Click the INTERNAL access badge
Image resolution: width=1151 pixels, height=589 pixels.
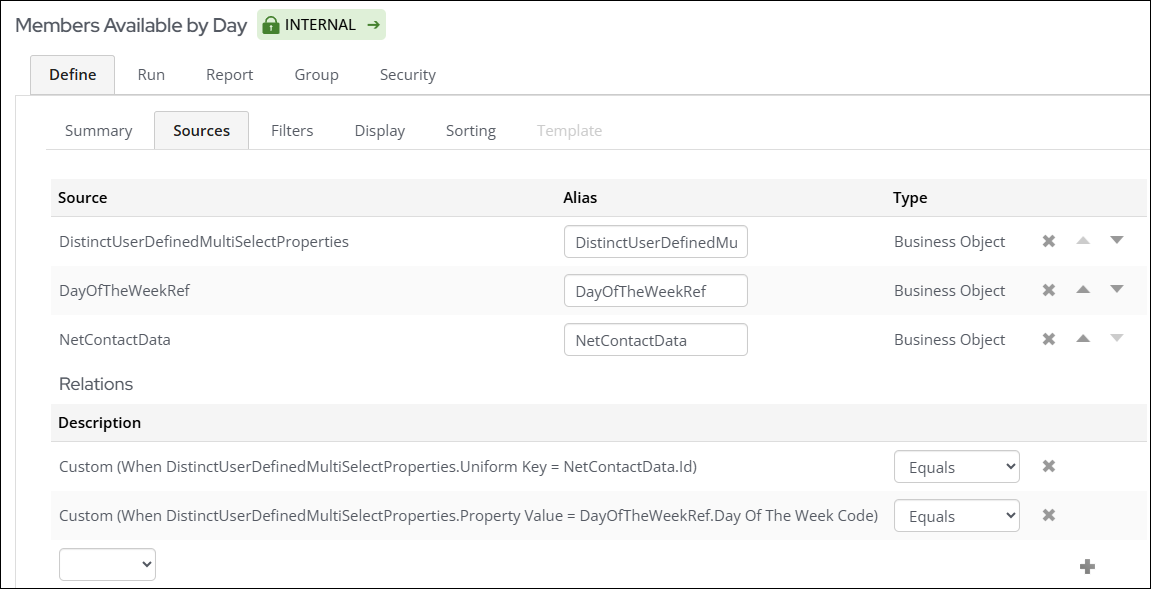(321, 25)
